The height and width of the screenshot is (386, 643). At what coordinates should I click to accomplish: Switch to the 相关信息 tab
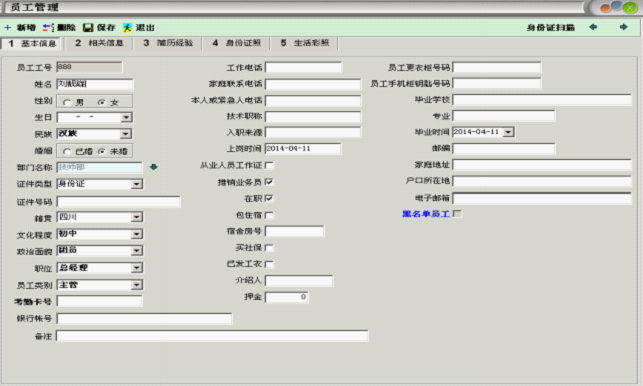click(x=99, y=43)
